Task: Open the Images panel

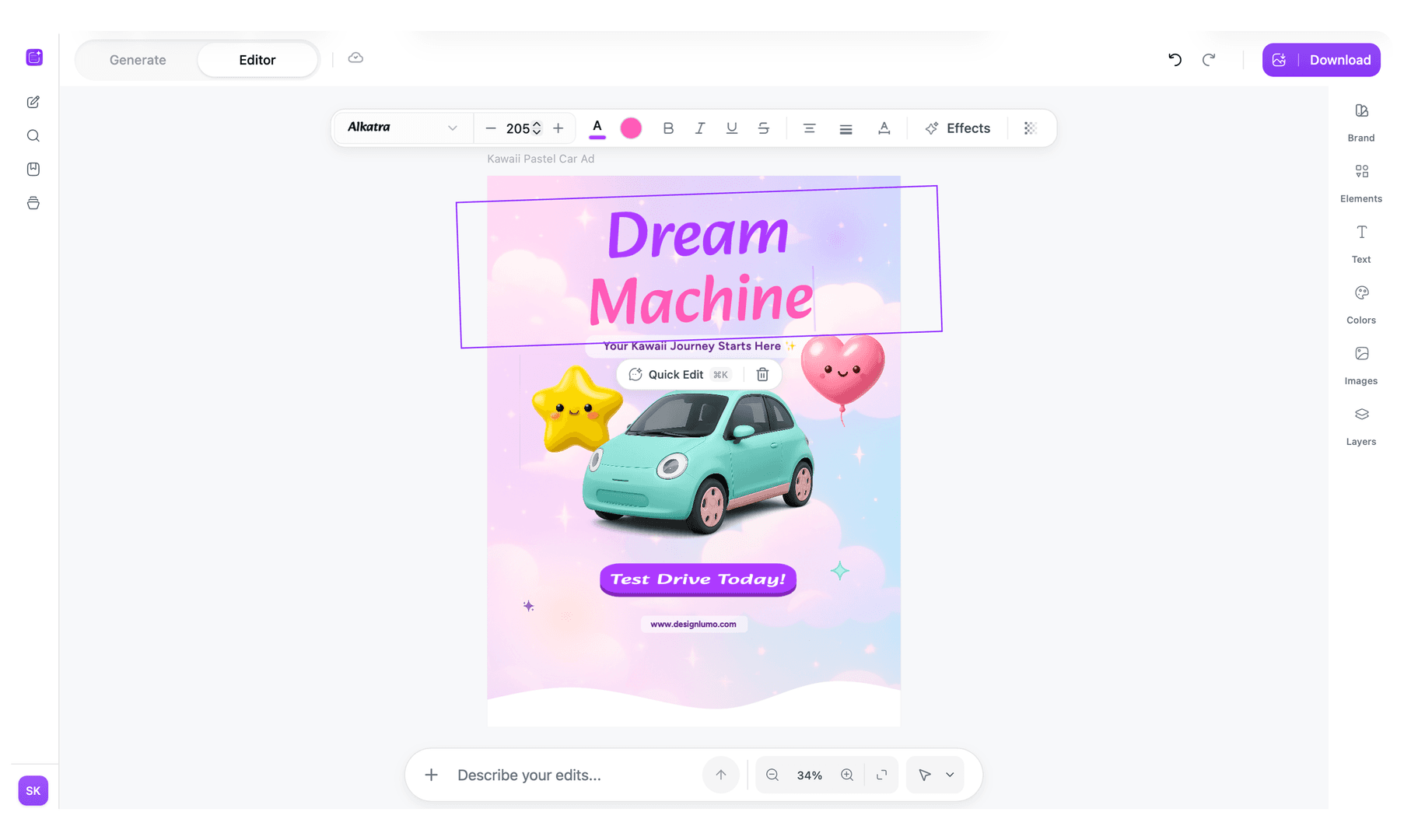Action: pyautogui.click(x=1360, y=362)
